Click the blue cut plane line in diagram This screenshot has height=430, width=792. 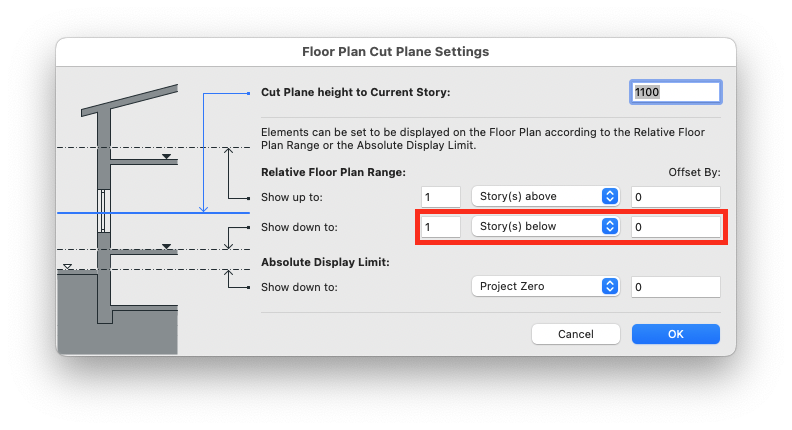pos(153,213)
